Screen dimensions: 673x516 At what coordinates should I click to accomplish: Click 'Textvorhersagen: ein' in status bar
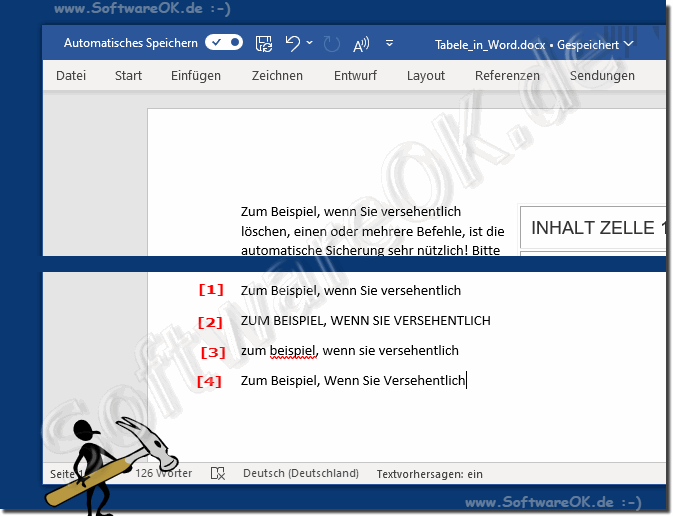click(430, 474)
